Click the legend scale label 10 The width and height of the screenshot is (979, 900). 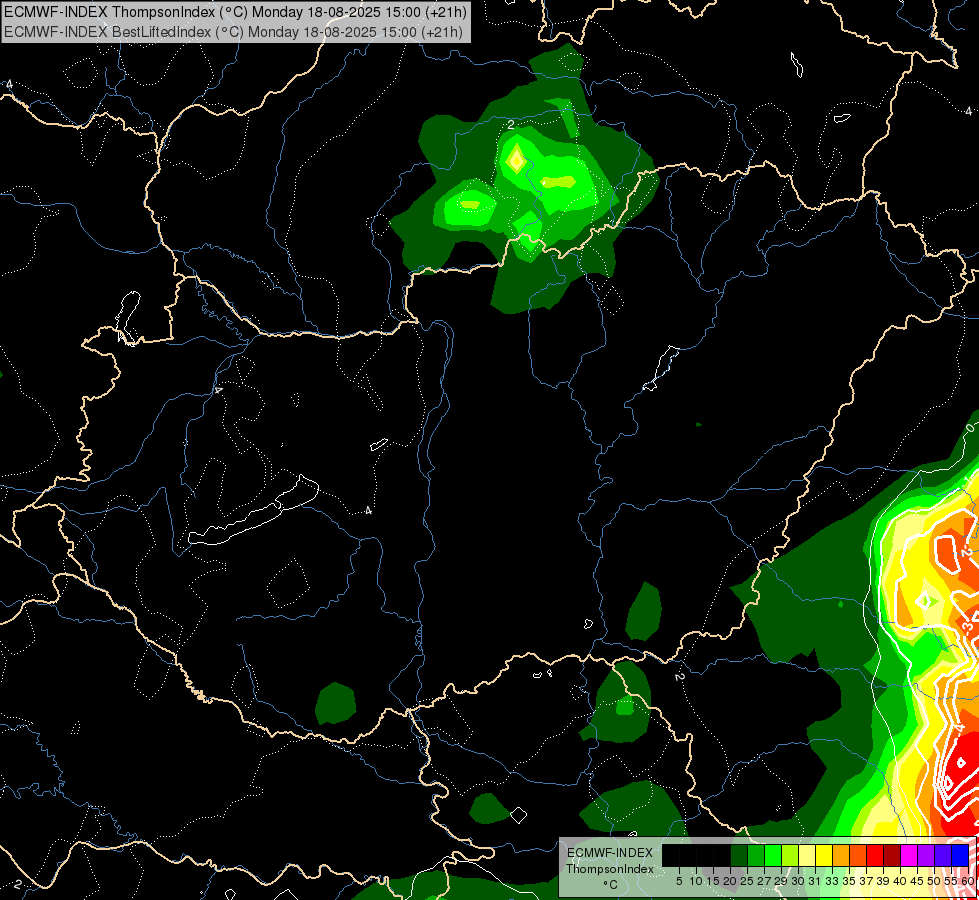[x=696, y=881]
